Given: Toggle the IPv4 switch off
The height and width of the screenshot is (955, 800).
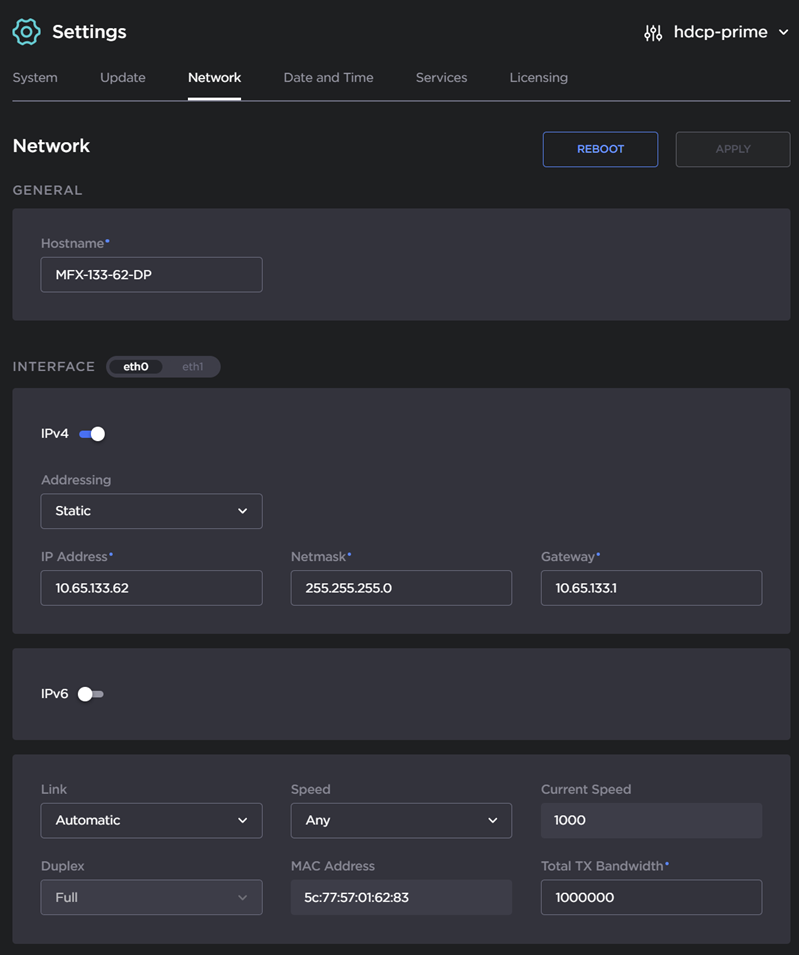Looking at the screenshot, I should 92,434.
